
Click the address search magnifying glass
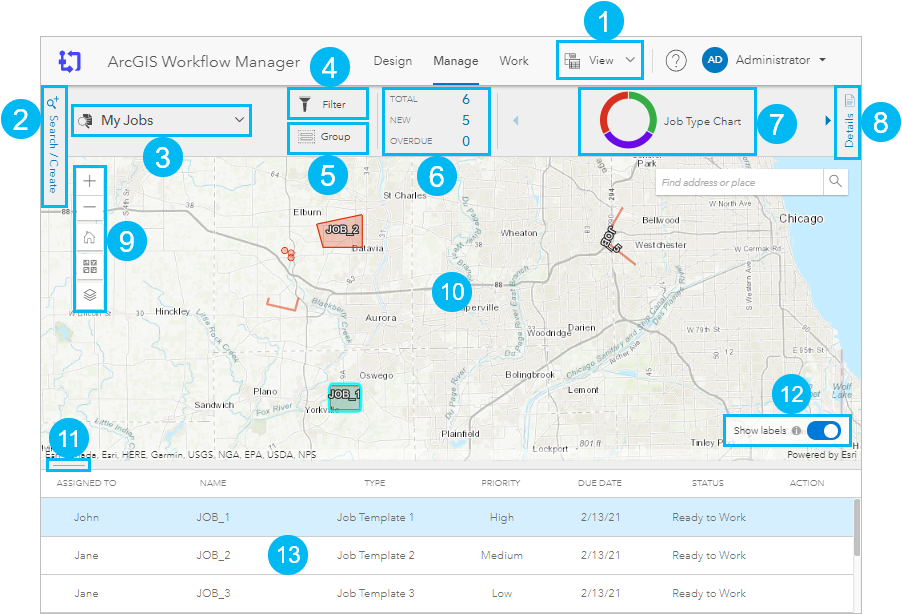(836, 182)
